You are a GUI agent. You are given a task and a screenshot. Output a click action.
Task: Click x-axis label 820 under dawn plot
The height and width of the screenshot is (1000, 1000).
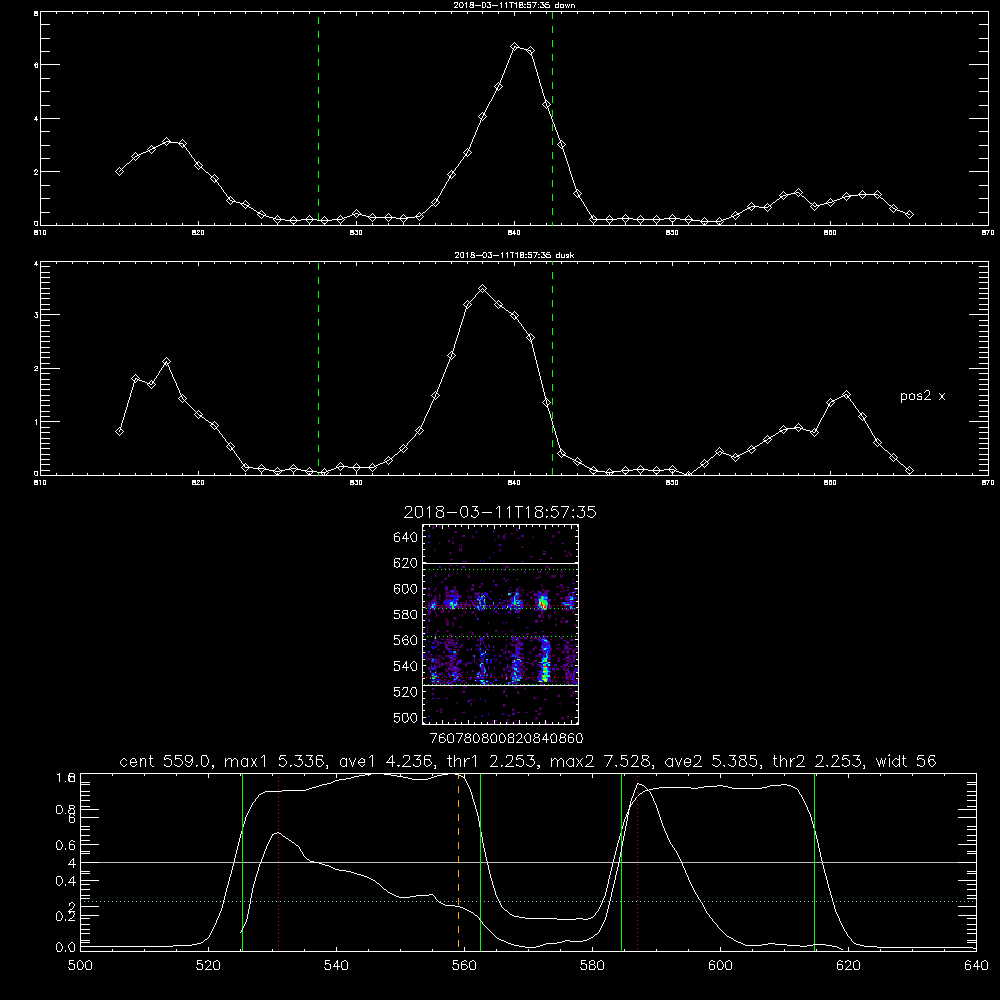click(x=198, y=233)
